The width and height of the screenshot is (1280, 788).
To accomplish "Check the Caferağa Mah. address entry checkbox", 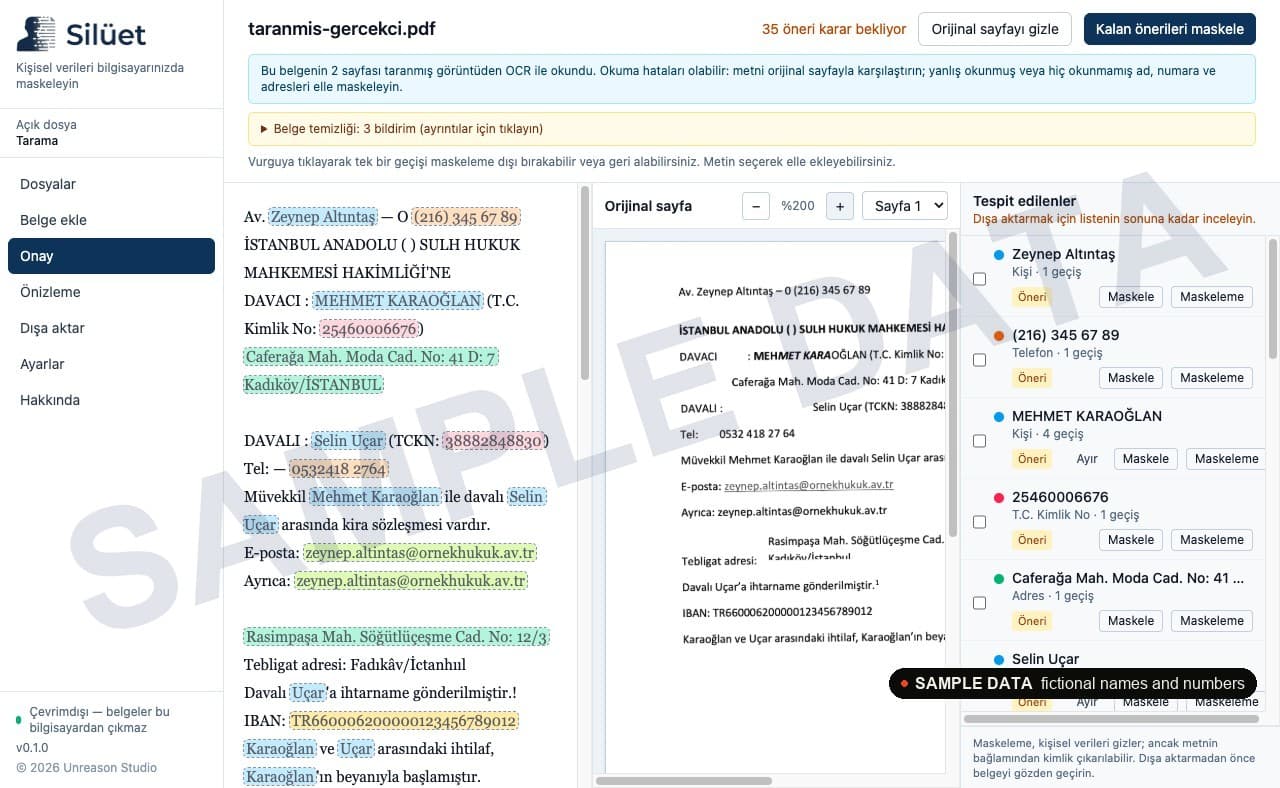I will 979,603.
